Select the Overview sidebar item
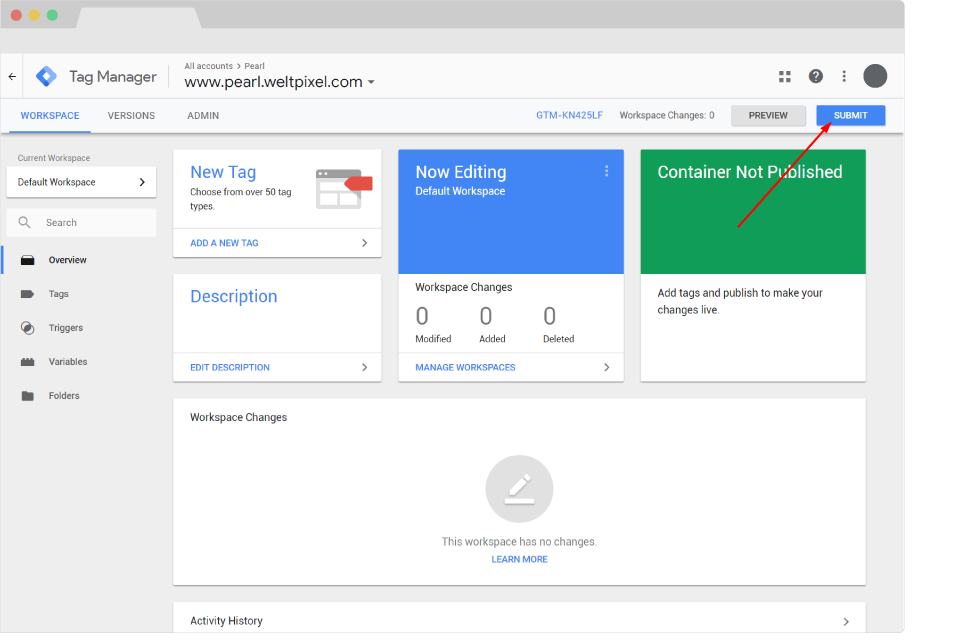 click(x=69, y=260)
